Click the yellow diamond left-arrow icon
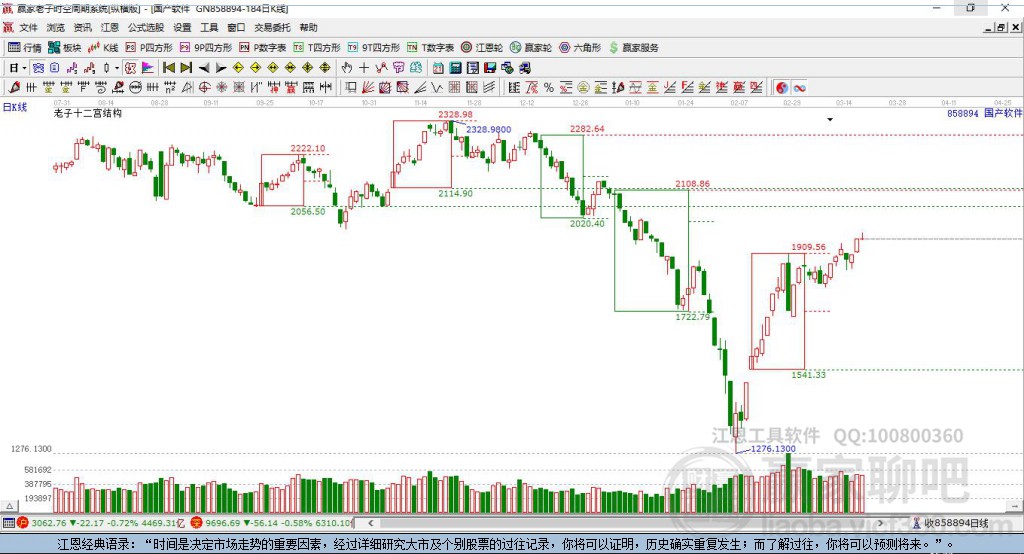The height and width of the screenshot is (554, 1024). 238,68
